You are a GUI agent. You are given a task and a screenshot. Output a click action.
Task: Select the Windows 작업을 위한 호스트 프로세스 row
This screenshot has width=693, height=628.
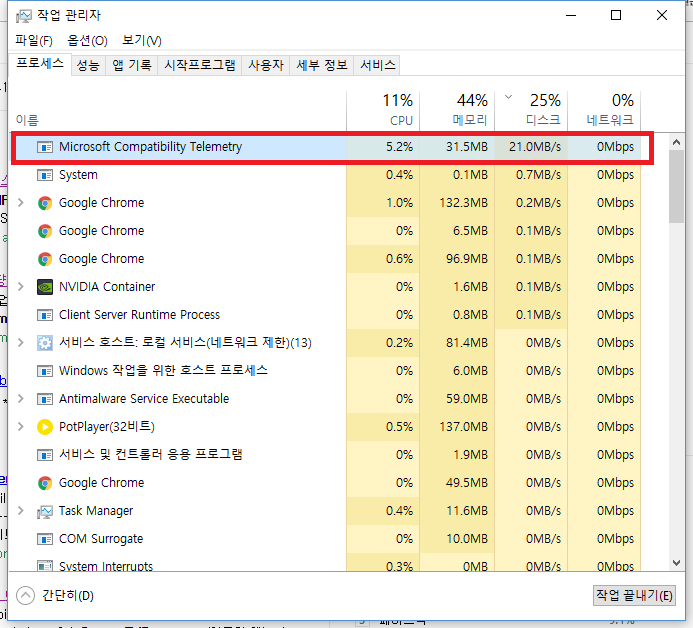pyautogui.click(x=326, y=371)
